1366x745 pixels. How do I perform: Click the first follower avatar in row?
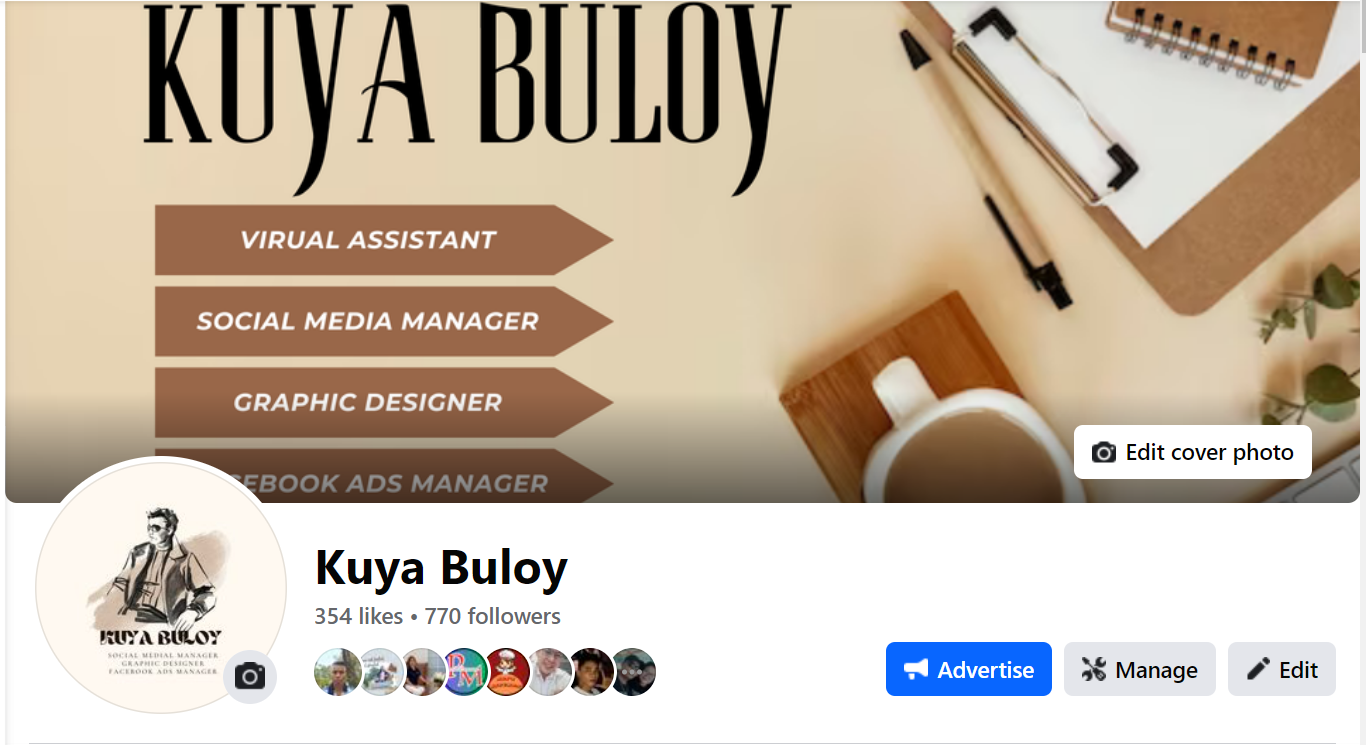coord(337,672)
